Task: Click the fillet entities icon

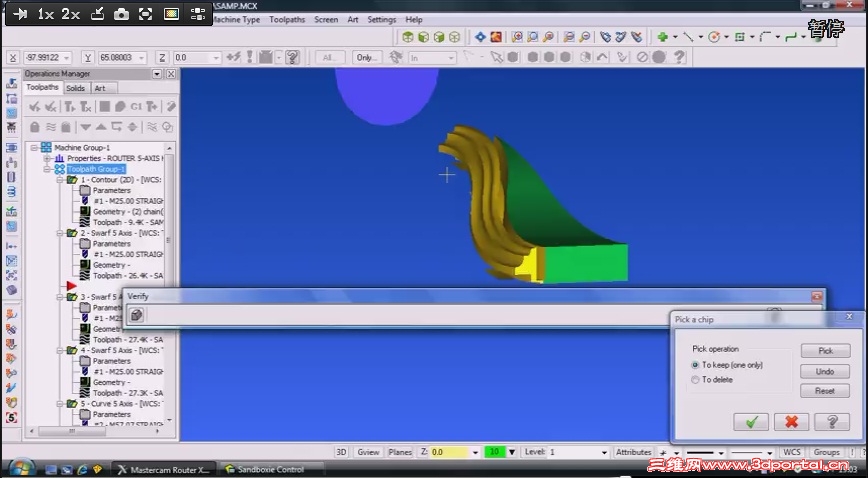Action: tap(765, 37)
